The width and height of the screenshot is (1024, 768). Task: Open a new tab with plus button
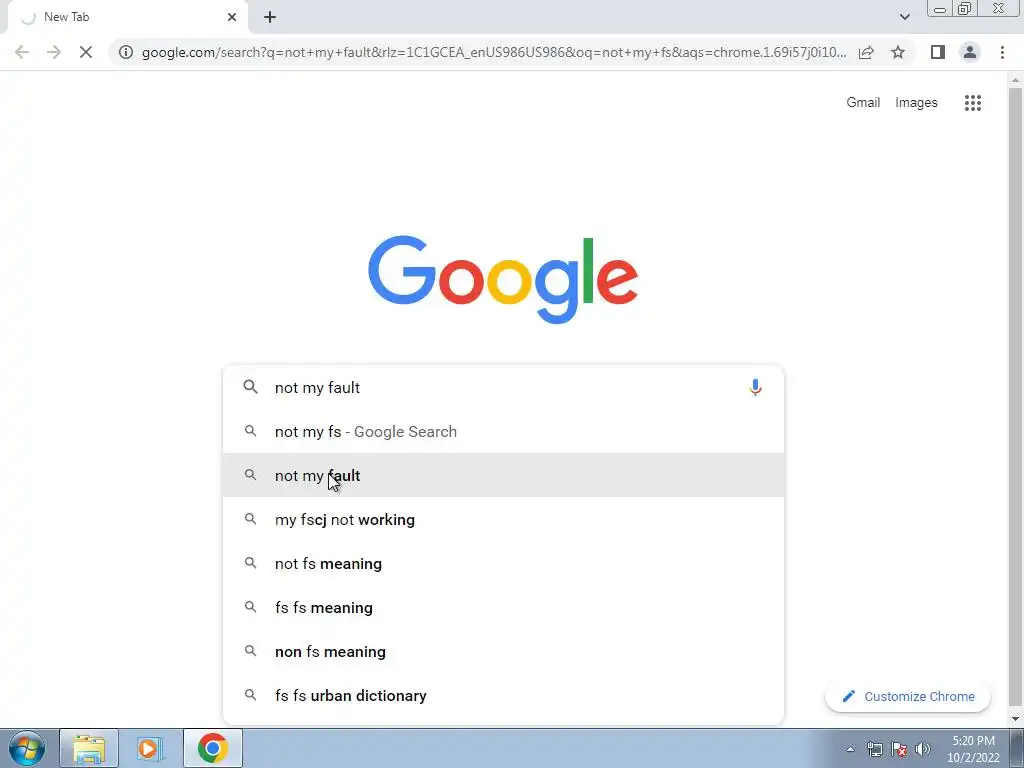(270, 17)
